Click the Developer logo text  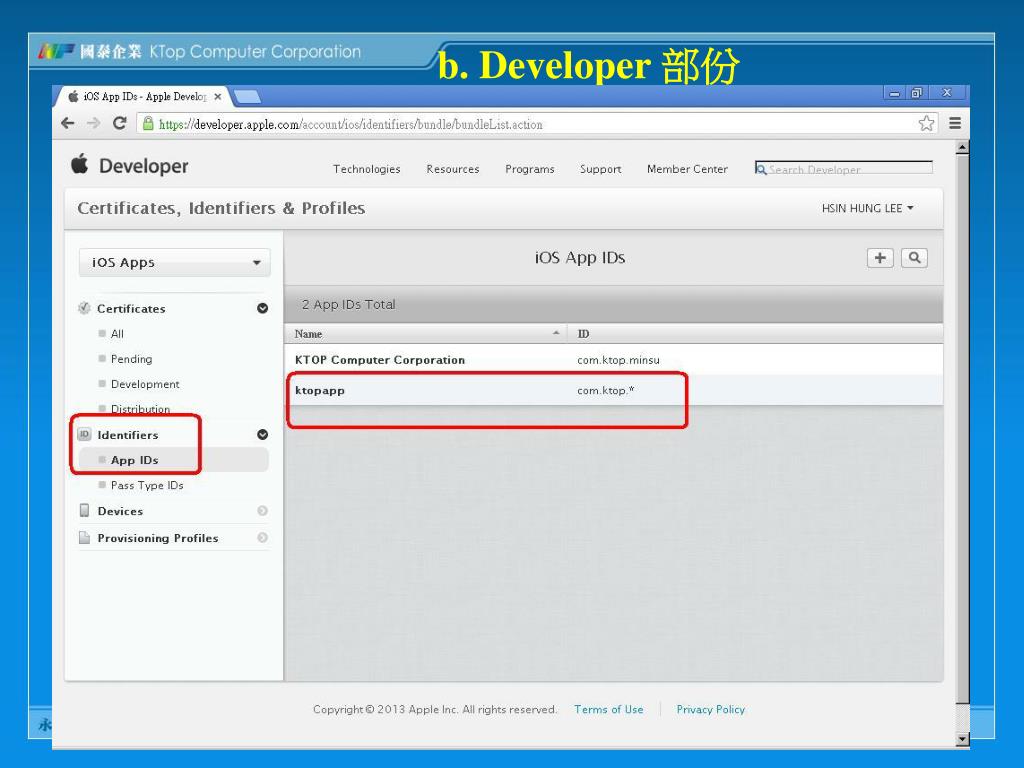click(x=144, y=166)
